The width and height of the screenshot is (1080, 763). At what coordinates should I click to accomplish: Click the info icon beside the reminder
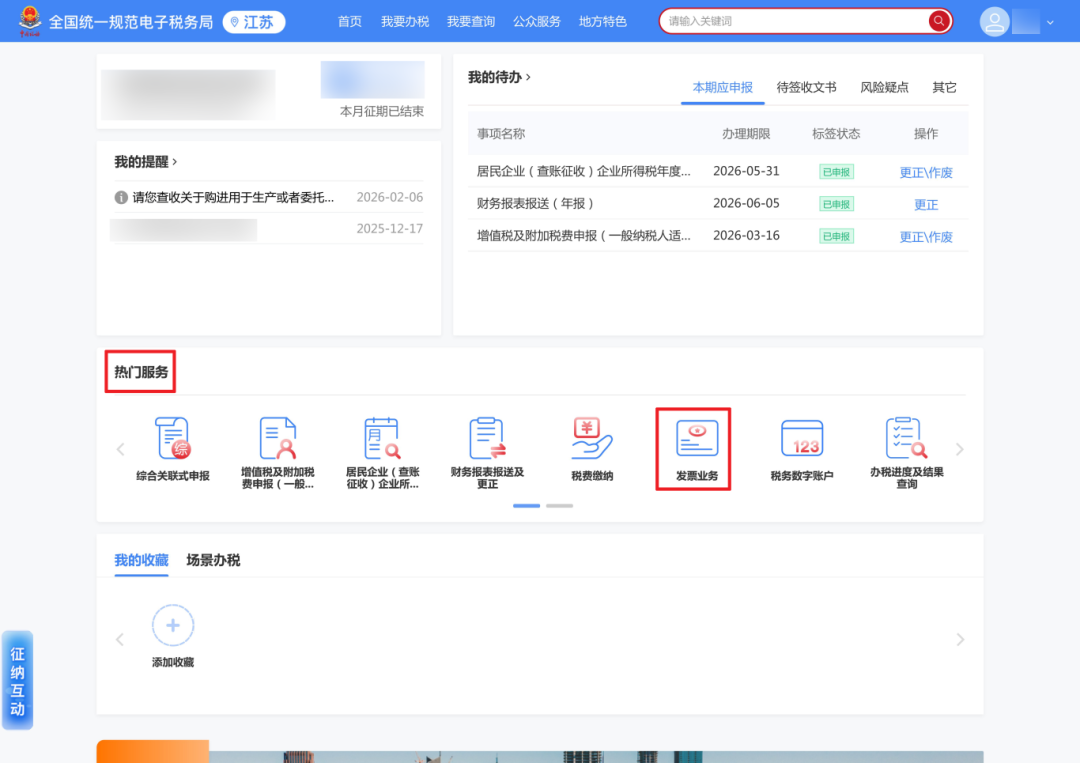pyautogui.click(x=121, y=198)
